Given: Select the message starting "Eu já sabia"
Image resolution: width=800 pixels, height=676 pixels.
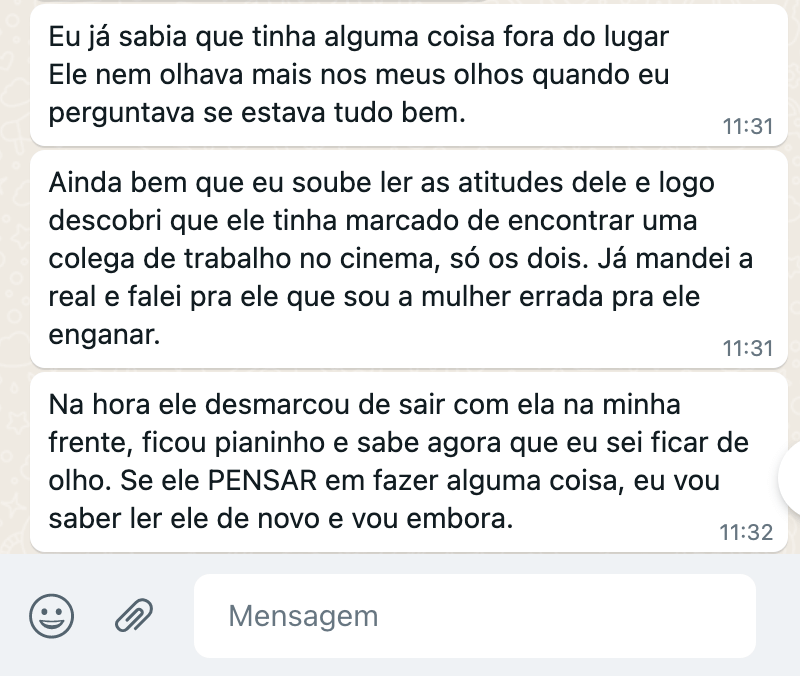Looking at the screenshot, I should pyautogui.click(x=409, y=76).
